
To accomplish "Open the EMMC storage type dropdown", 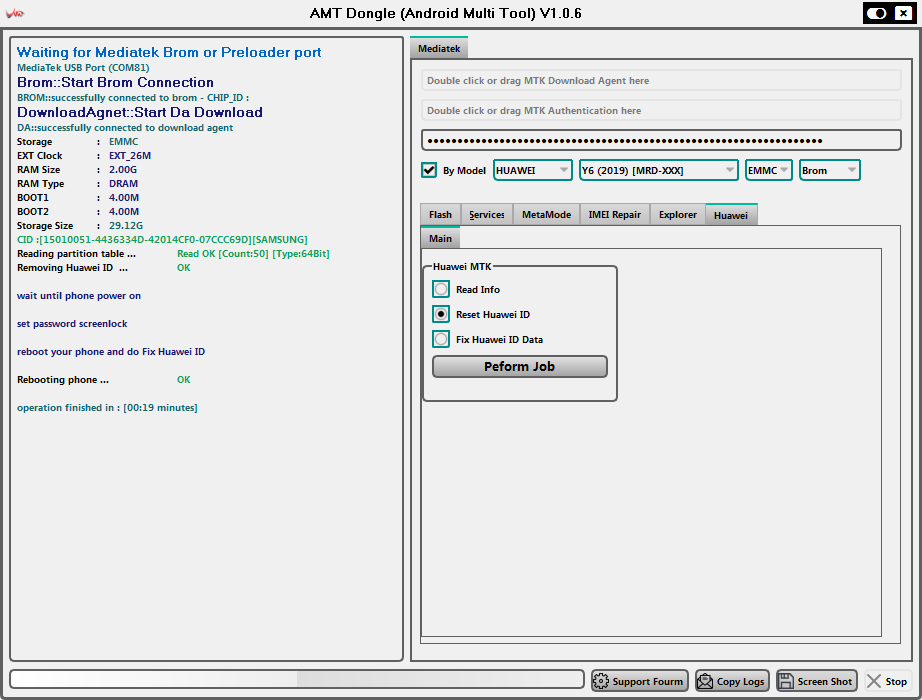I will (768, 170).
